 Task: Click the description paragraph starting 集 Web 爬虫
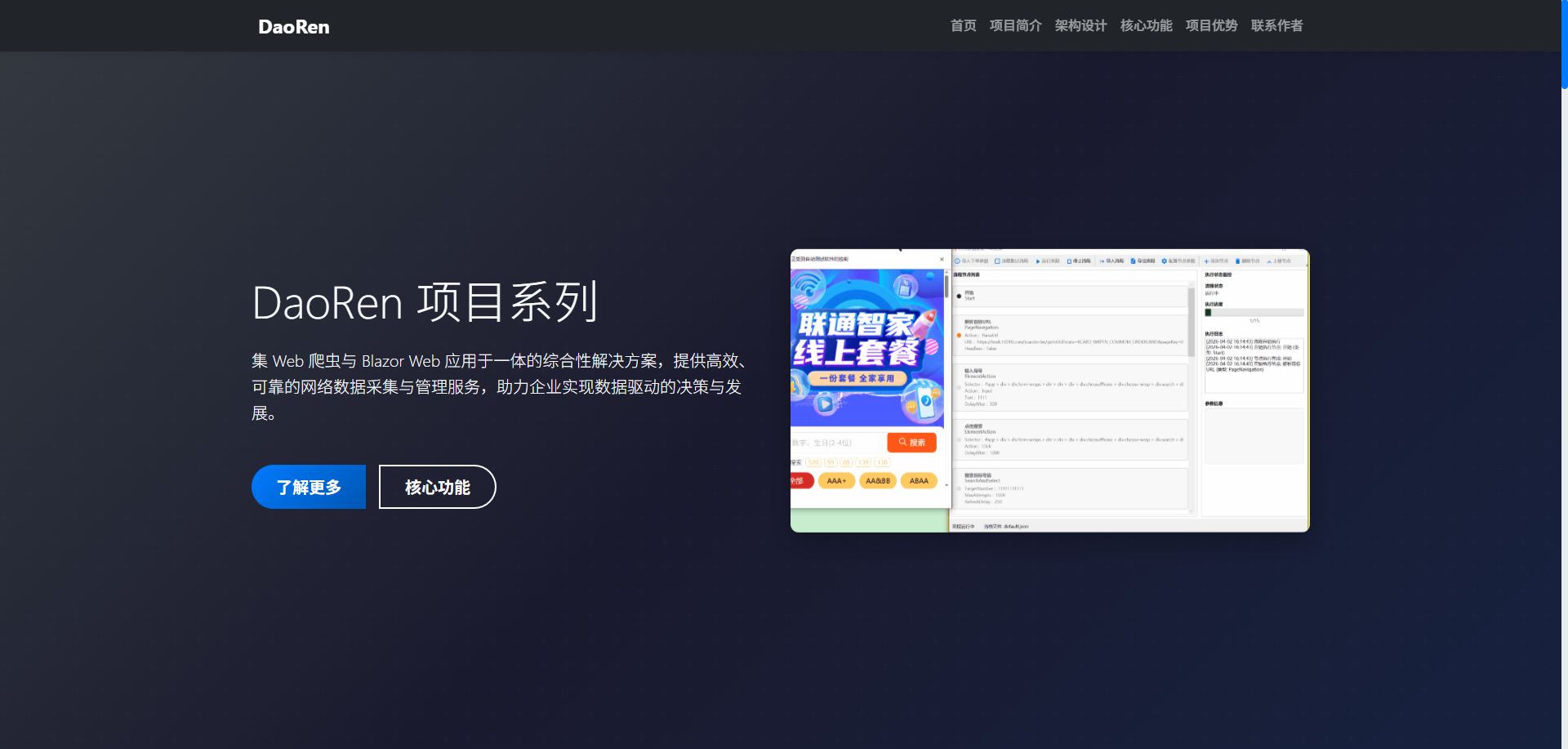(500, 386)
